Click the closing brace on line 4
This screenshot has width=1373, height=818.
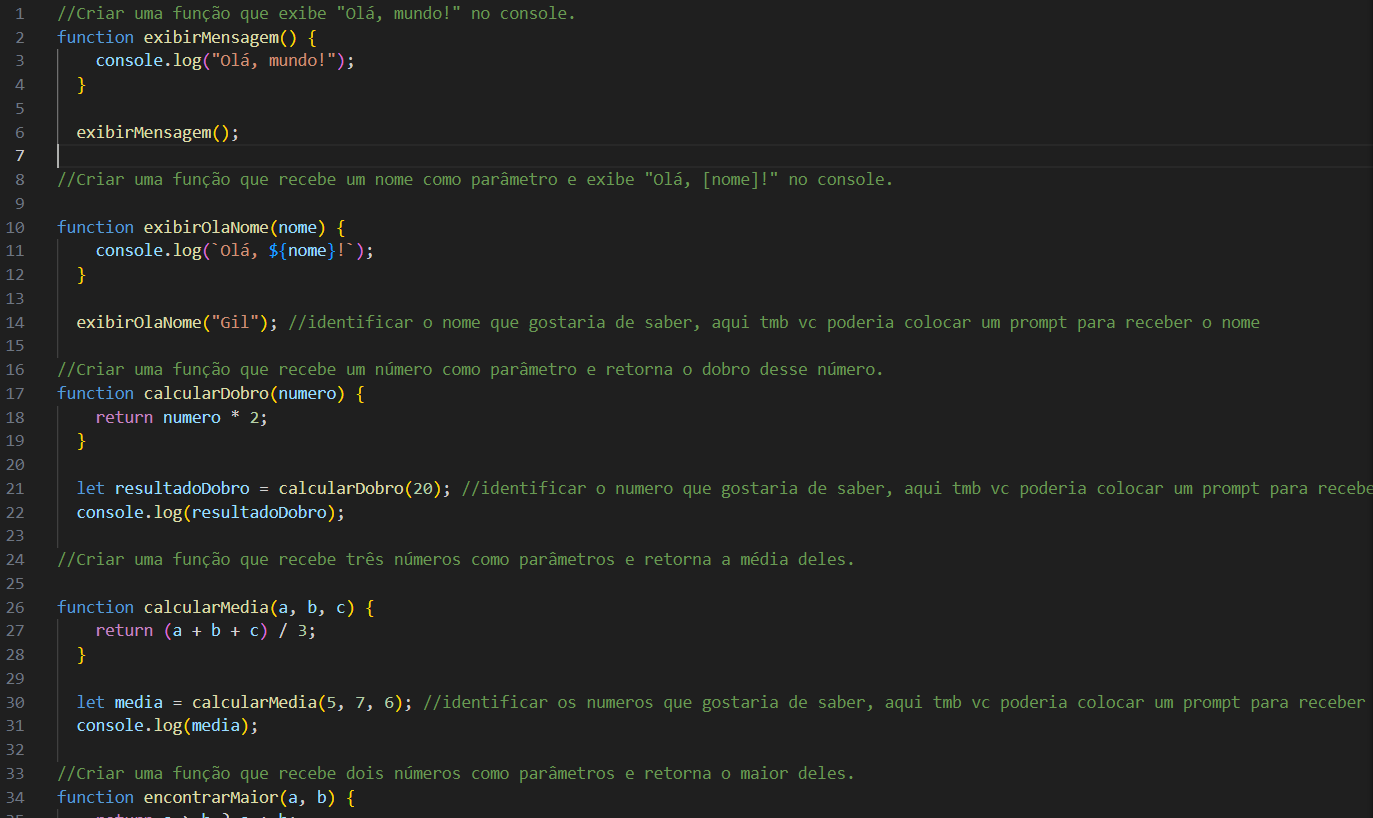pyautogui.click(x=82, y=84)
